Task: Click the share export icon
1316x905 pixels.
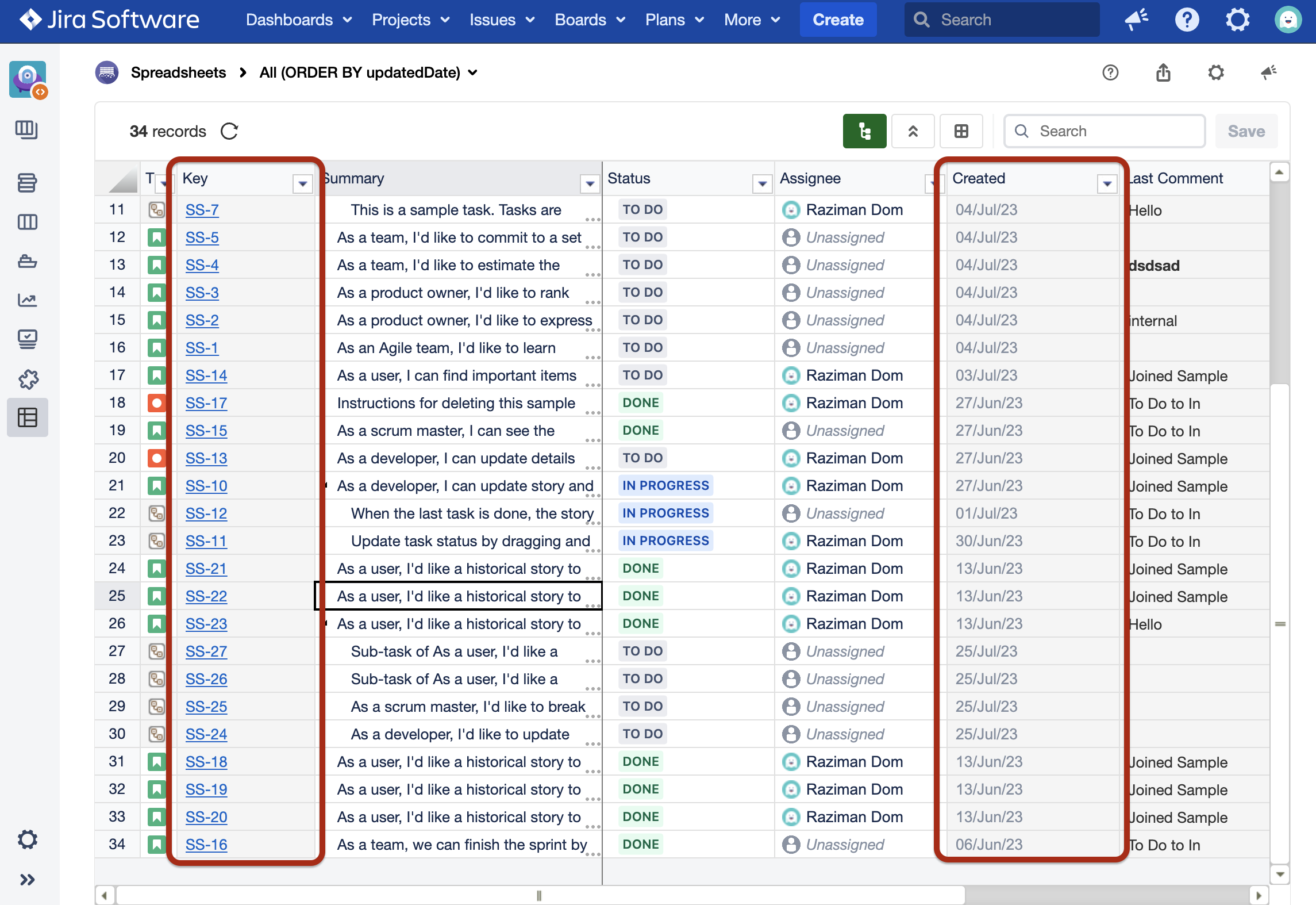Action: point(1163,72)
